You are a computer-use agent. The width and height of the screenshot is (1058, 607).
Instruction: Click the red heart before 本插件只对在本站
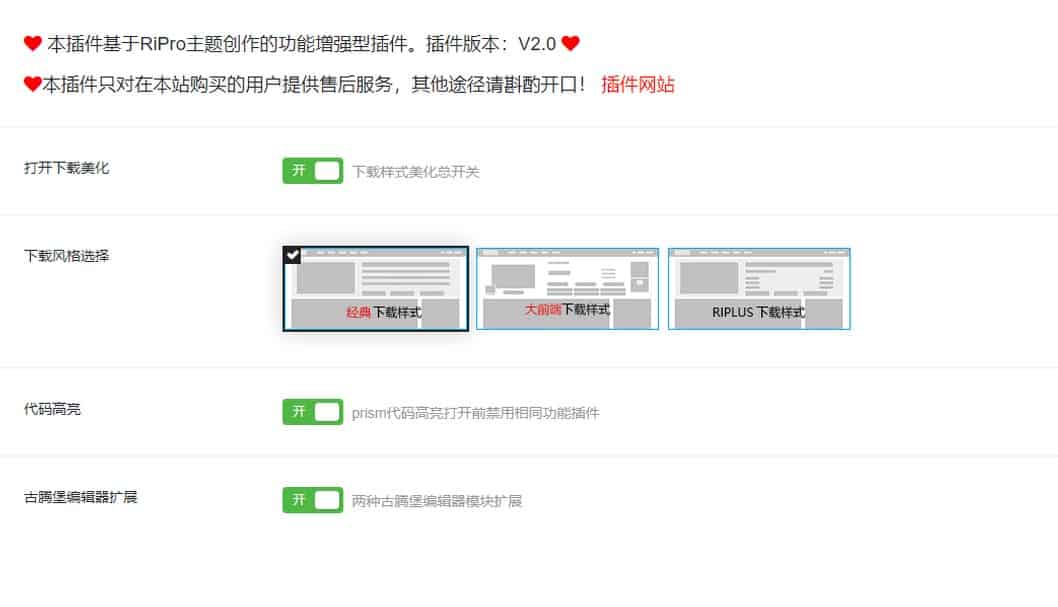(x=32, y=84)
